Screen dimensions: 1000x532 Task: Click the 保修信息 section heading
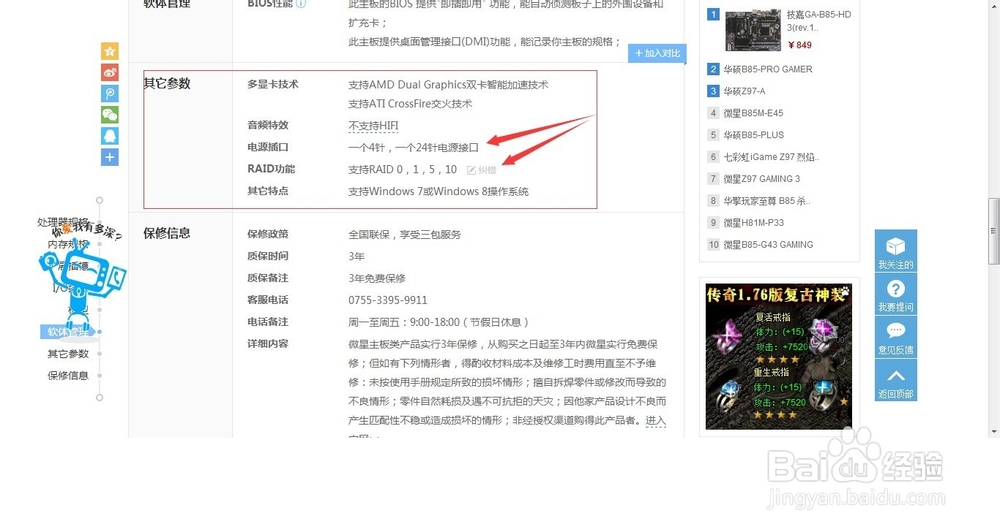[167, 233]
